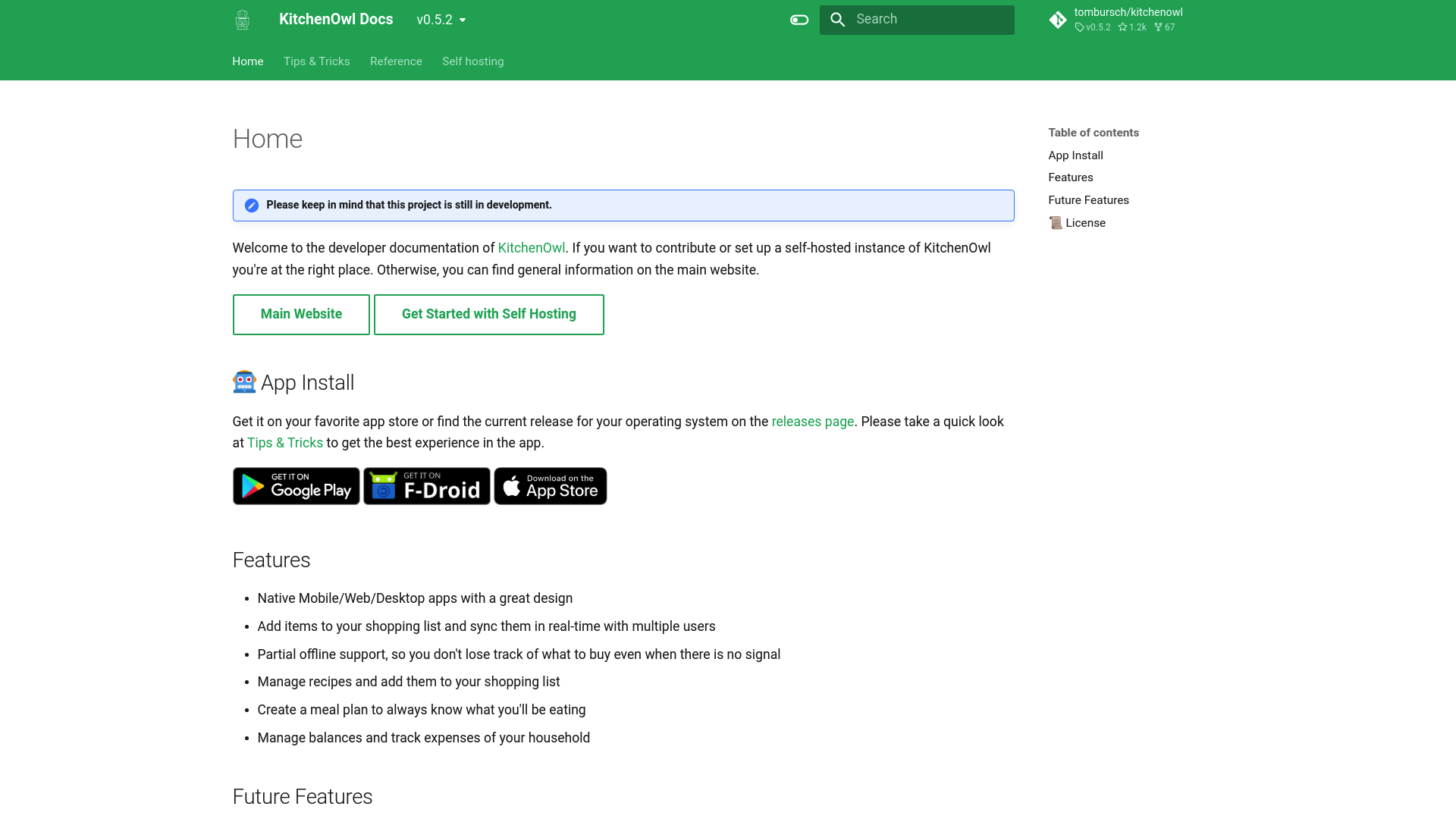The height and width of the screenshot is (819, 1456).
Task: Click the tombursch/kitchenowl repository icon
Action: click(x=1057, y=19)
